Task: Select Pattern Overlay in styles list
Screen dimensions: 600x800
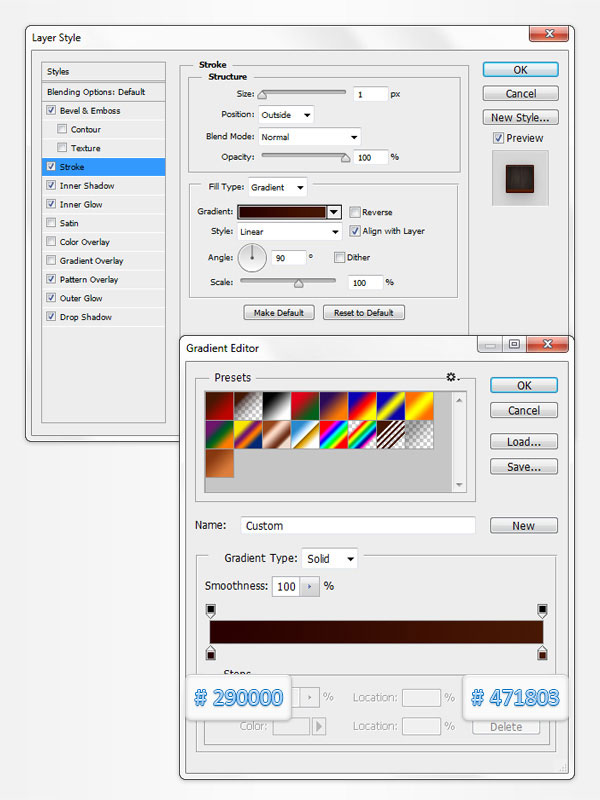Action: [x=89, y=280]
